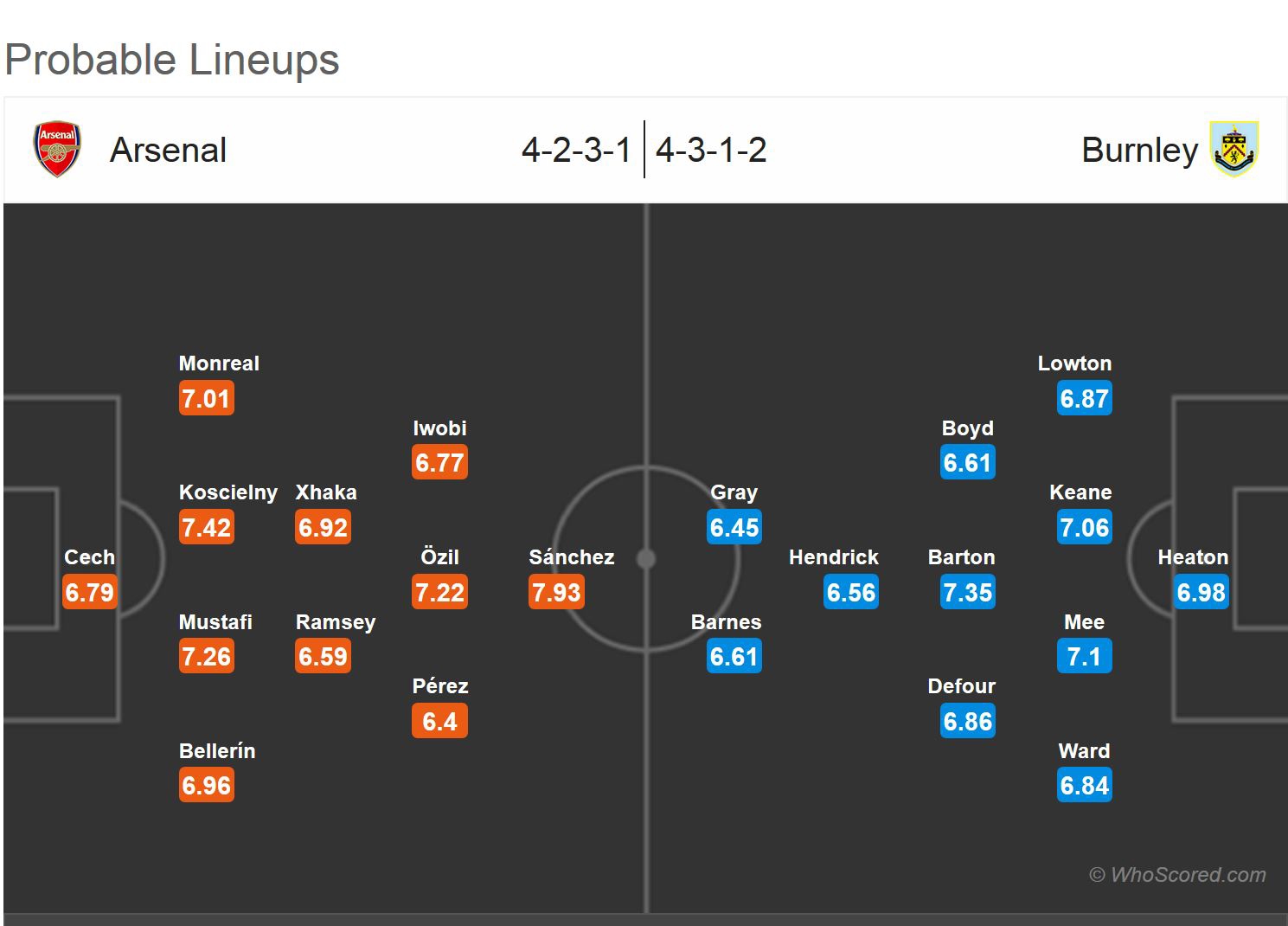Click the Monreal player name

point(219,363)
